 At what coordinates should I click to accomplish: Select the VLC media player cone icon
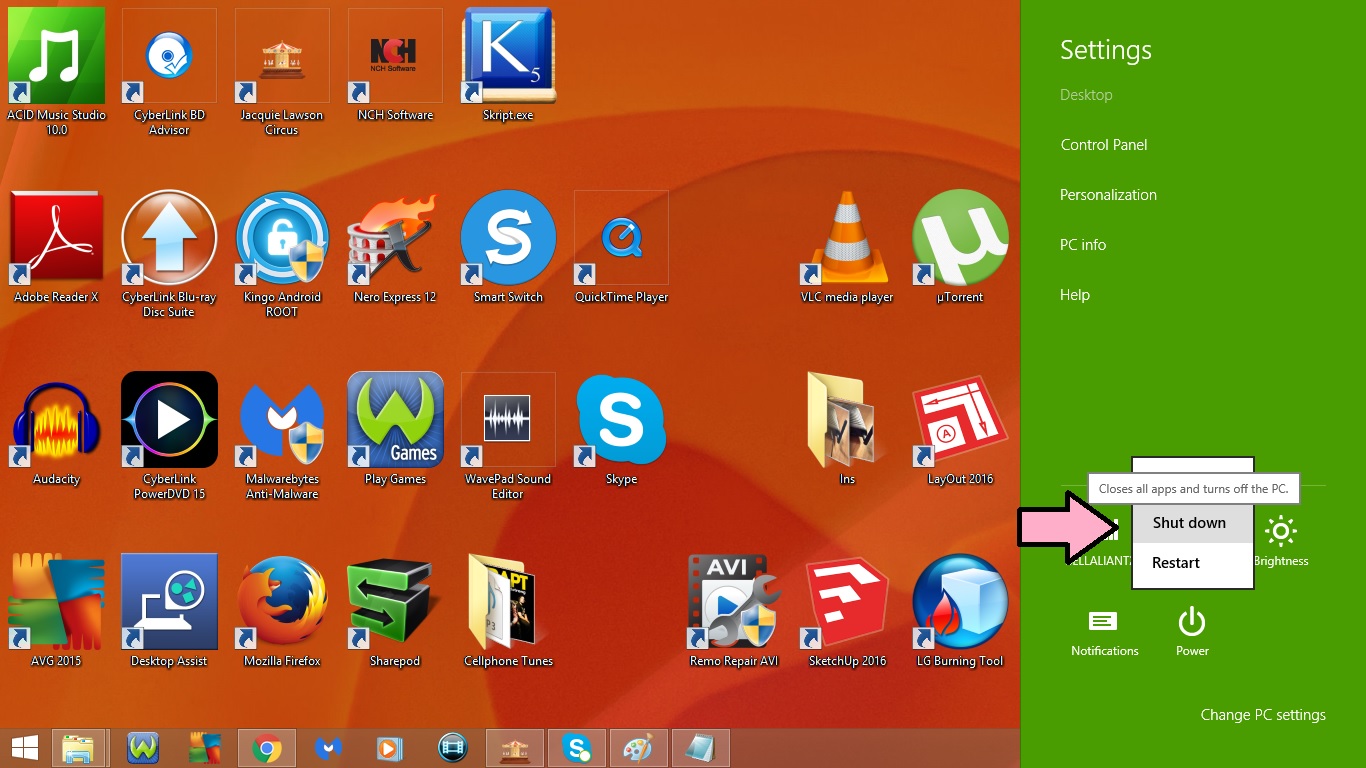847,247
